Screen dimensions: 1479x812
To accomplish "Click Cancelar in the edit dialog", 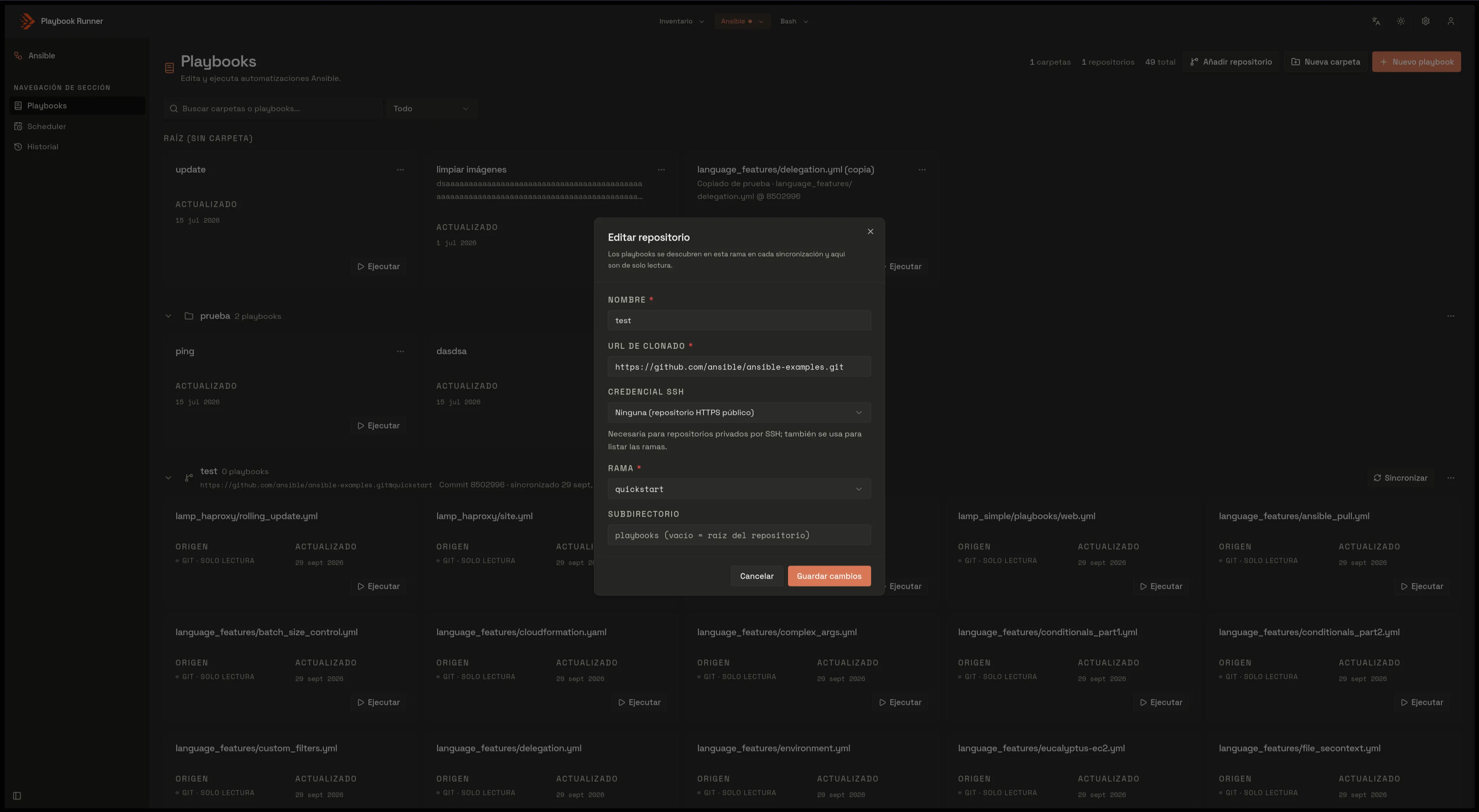I will 756,576.
